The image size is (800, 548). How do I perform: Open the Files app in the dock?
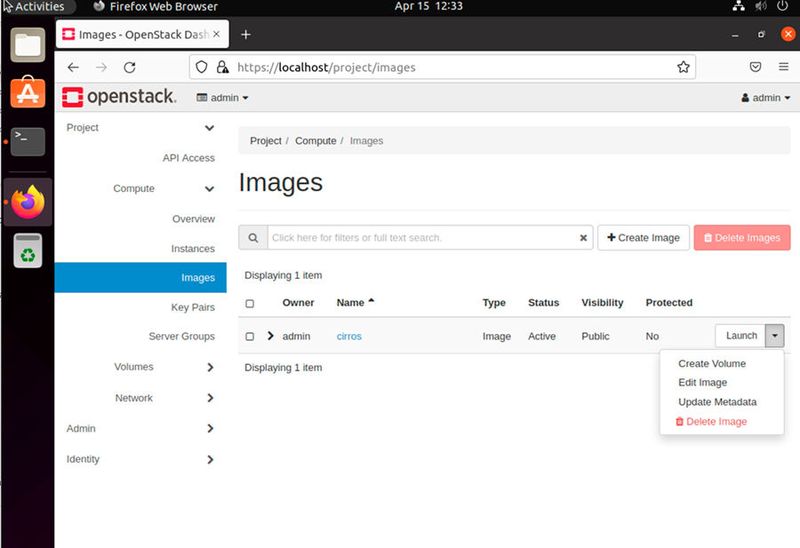coord(28,45)
